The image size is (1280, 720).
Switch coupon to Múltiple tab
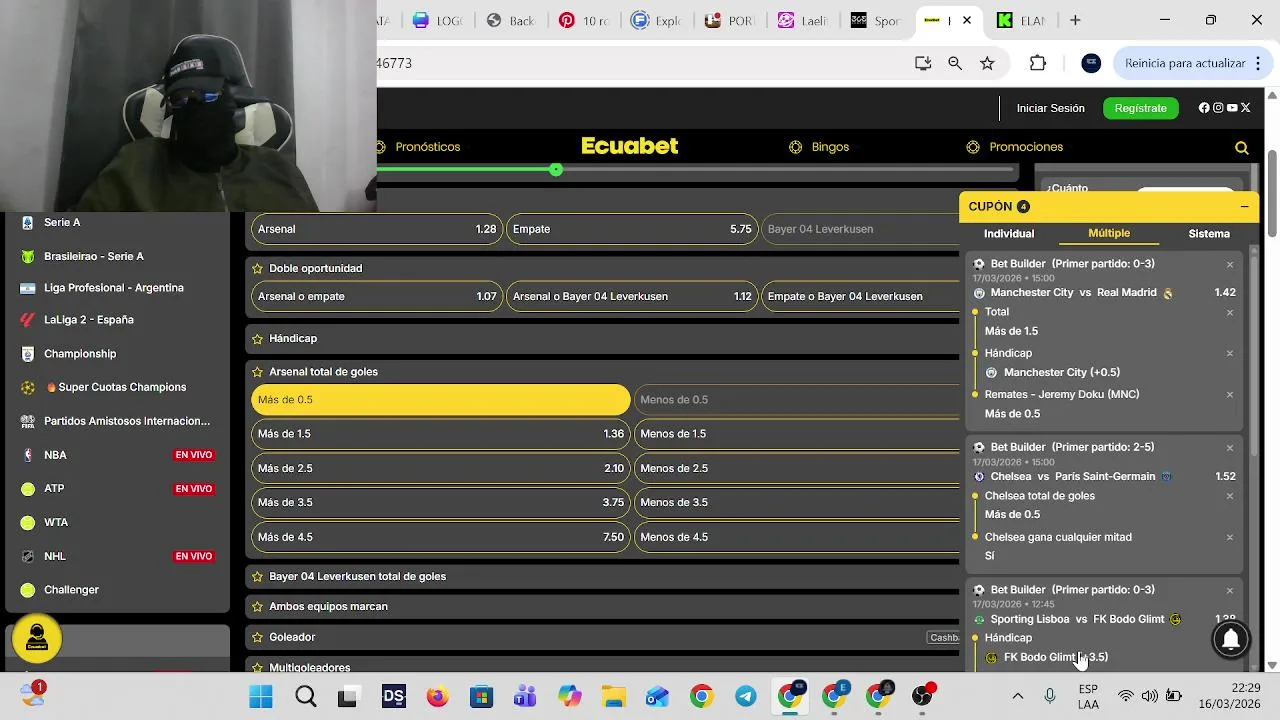pos(1109,233)
